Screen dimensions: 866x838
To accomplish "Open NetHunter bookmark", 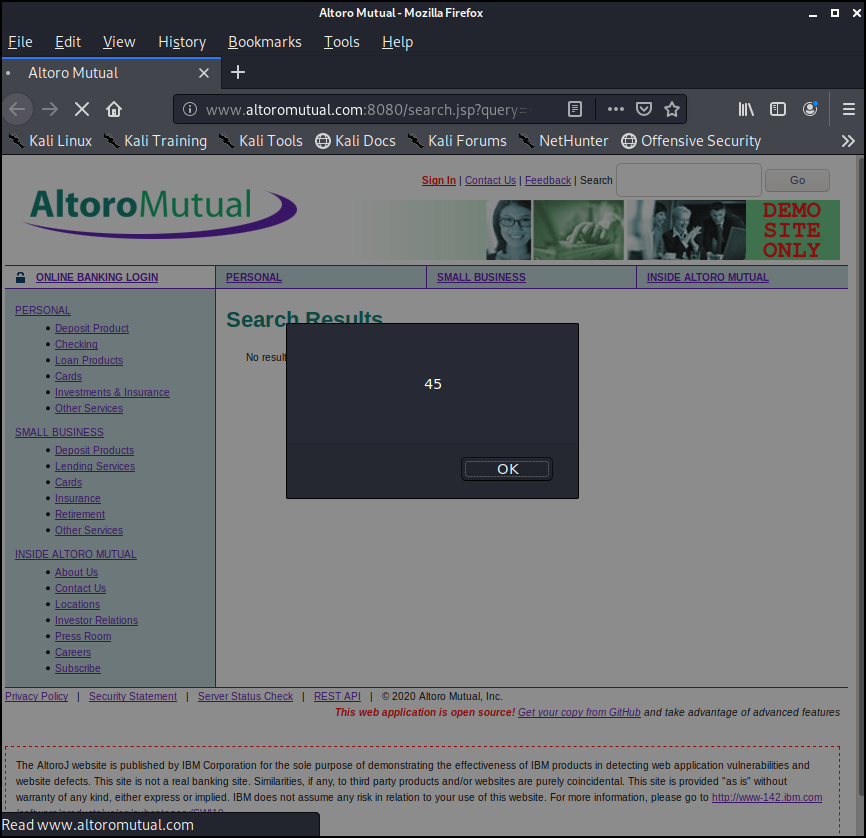I will [563, 141].
